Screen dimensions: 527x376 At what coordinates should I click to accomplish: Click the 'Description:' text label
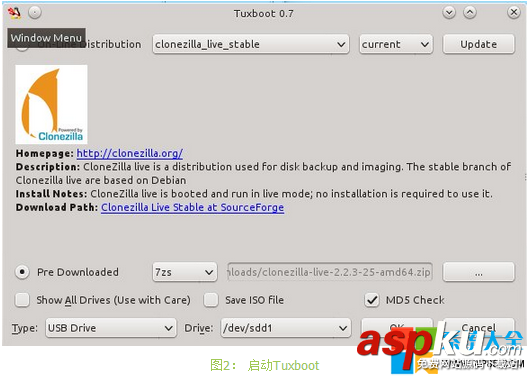(x=48, y=167)
